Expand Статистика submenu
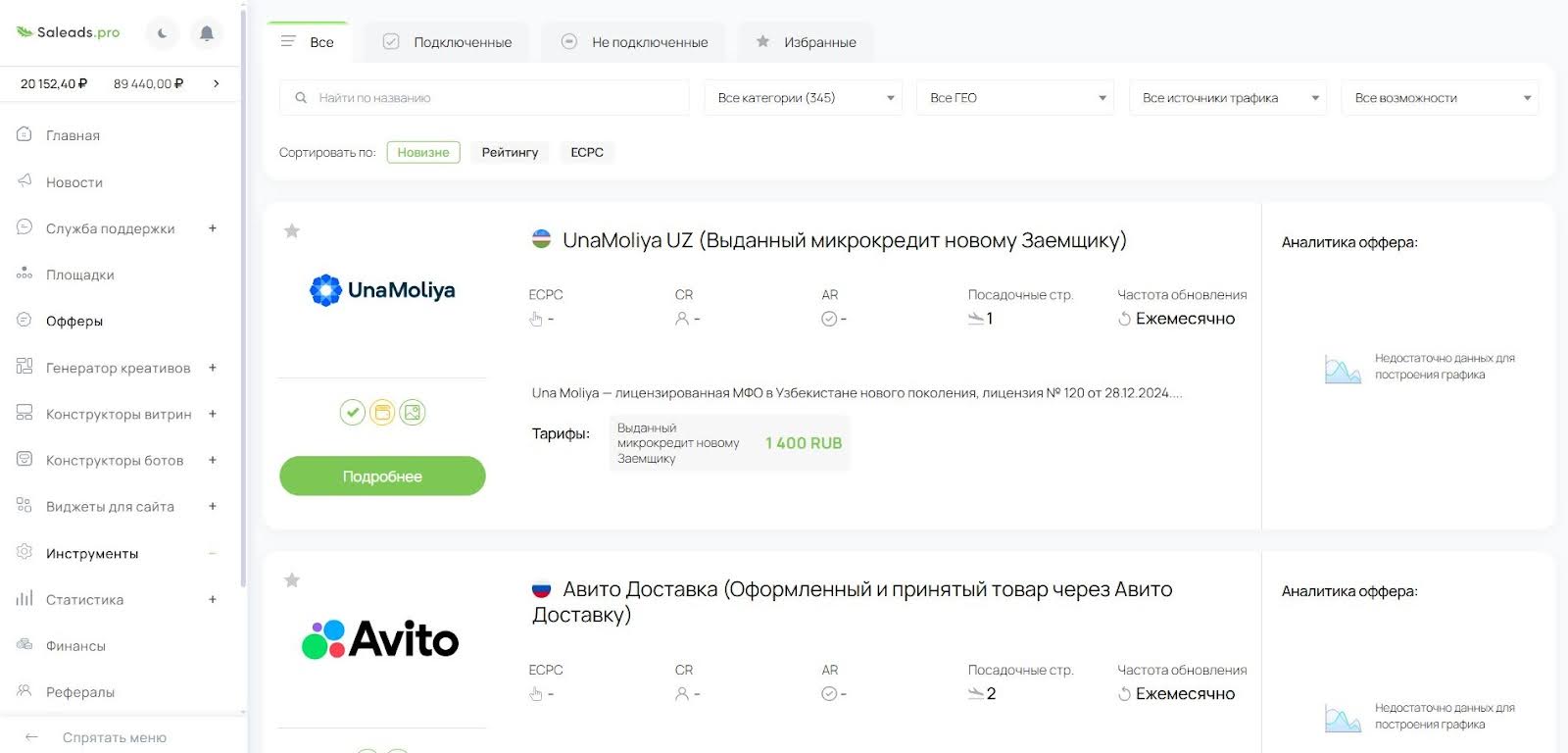 [213, 599]
